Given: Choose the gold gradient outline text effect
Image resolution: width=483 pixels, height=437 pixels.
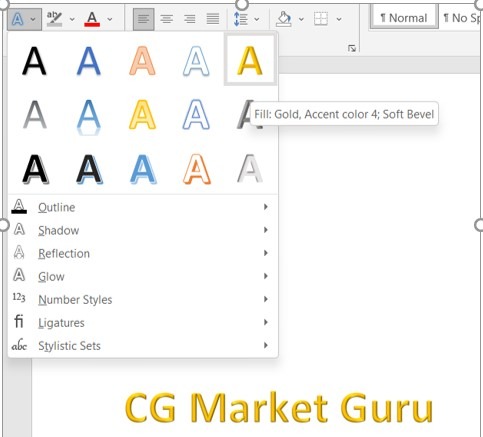Looking at the screenshot, I should (142, 115).
